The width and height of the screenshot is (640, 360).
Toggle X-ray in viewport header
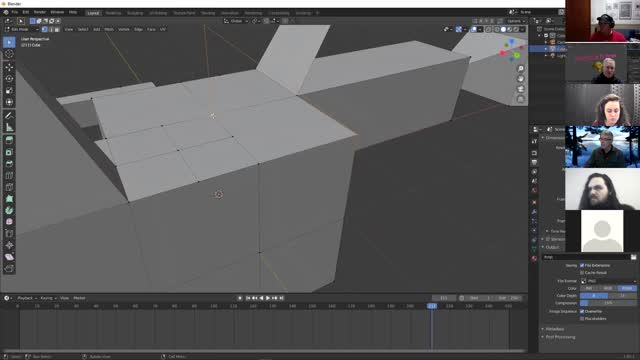point(489,29)
